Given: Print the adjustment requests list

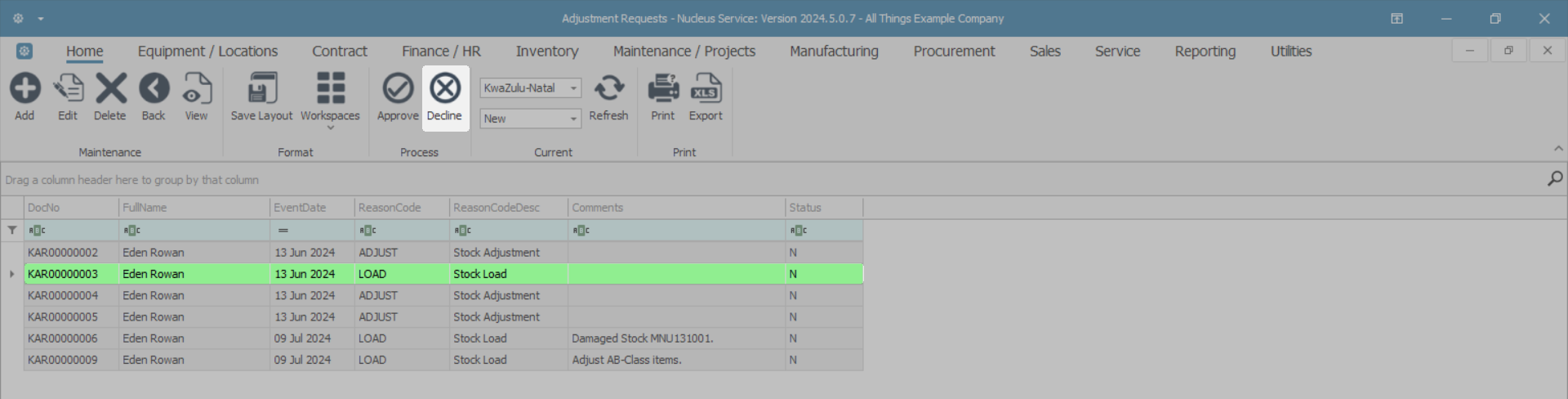Looking at the screenshot, I should click(663, 88).
